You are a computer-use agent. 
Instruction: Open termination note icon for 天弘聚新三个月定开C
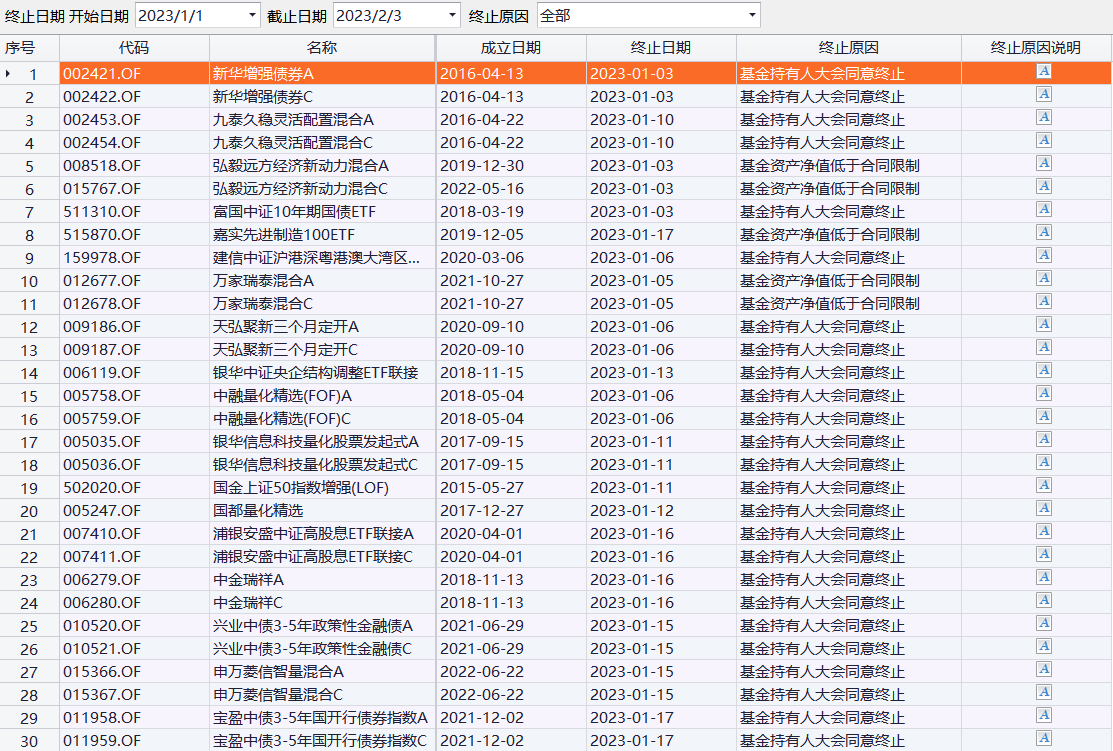pyautogui.click(x=1043, y=347)
